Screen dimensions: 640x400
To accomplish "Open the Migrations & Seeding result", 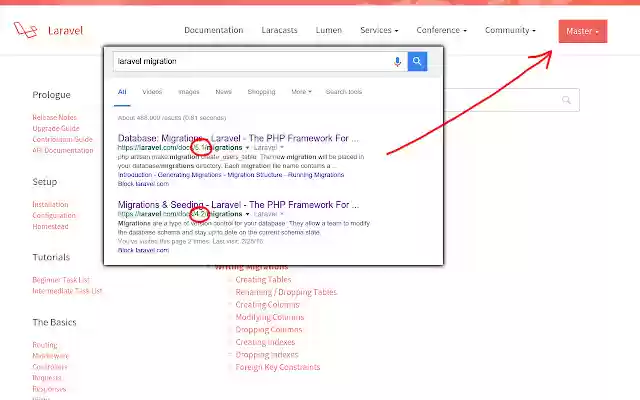I will 238,204.
